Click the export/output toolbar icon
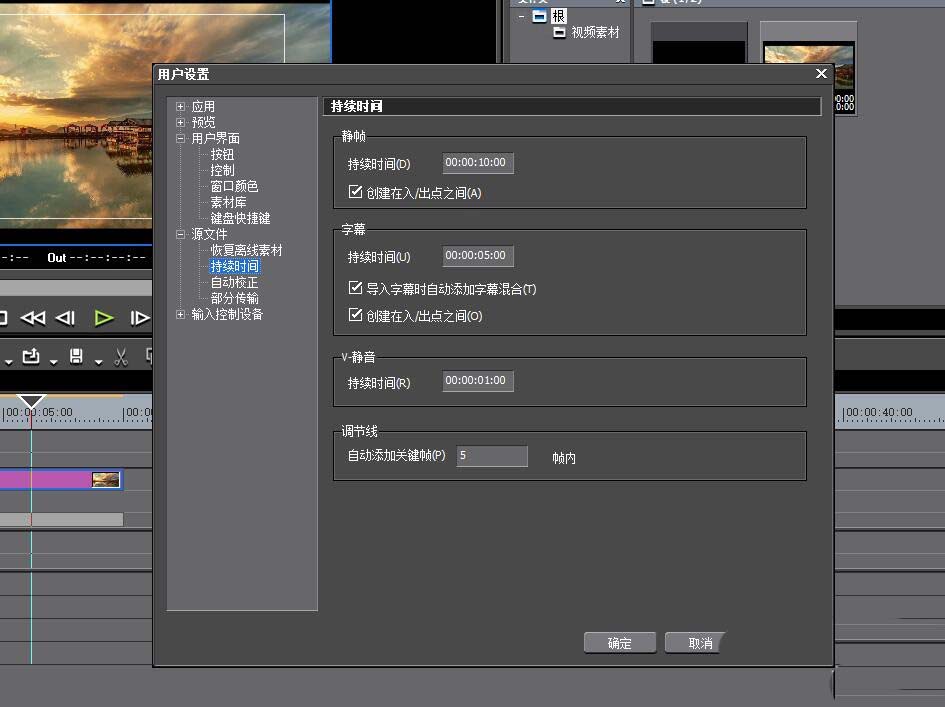Viewport: 945px width, 707px height. [30, 357]
